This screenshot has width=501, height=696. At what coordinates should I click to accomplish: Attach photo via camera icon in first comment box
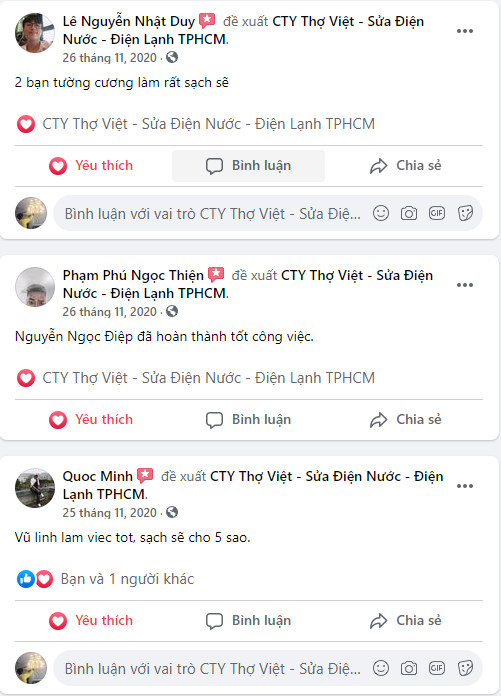pos(409,214)
